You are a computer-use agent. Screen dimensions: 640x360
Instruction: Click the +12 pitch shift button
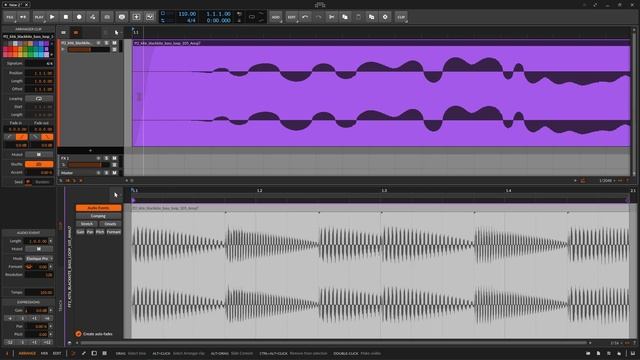[x=47, y=342]
